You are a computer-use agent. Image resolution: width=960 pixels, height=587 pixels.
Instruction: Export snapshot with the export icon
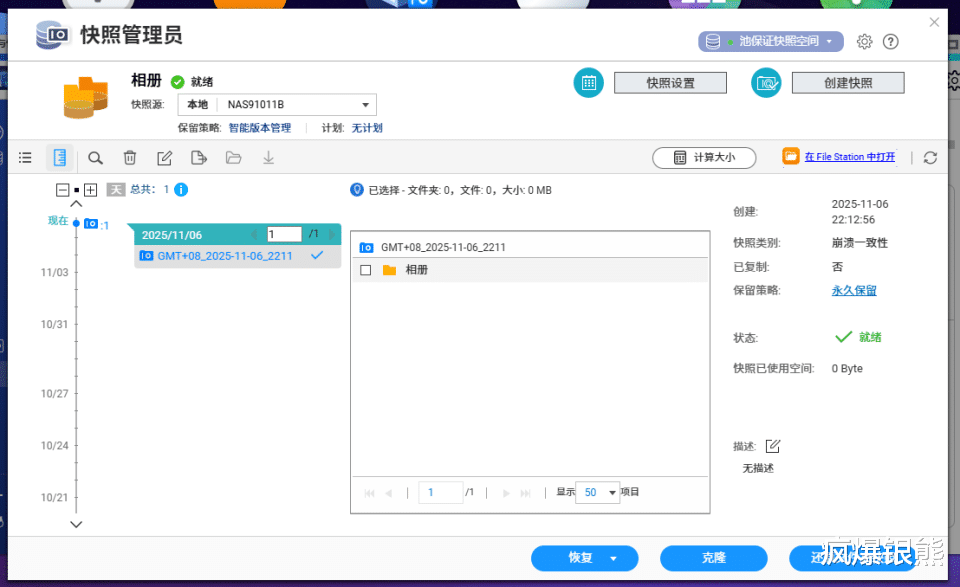(199, 158)
